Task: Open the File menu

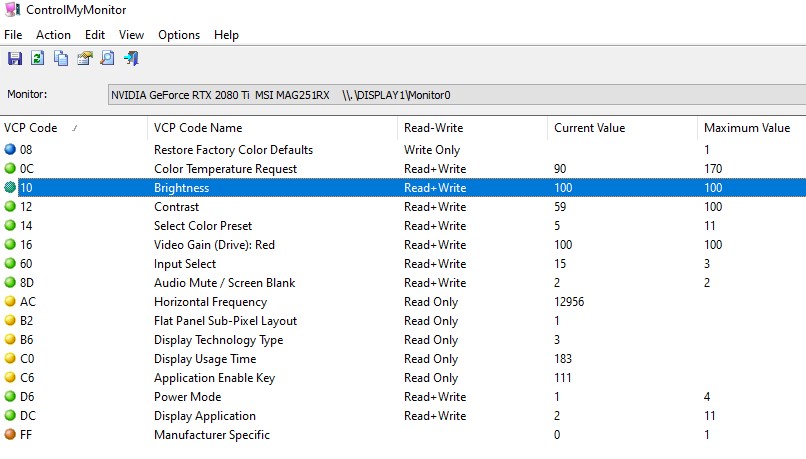Action: coord(13,35)
